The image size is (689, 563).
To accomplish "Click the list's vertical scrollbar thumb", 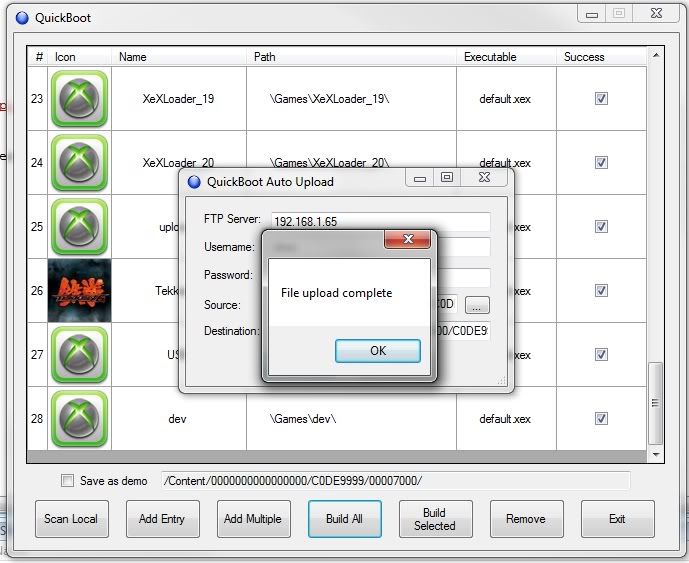I will (656, 402).
